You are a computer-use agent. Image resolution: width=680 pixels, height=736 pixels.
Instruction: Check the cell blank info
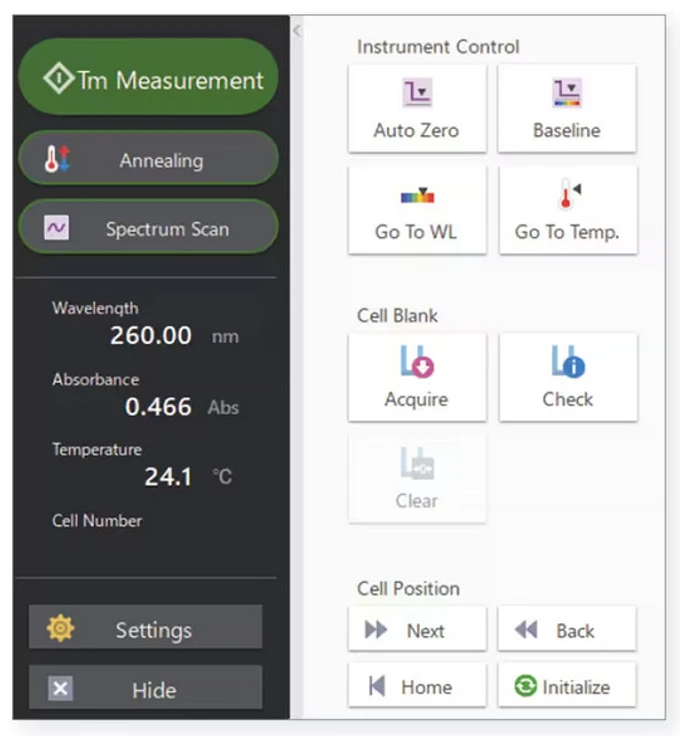(x=567, y=376)
